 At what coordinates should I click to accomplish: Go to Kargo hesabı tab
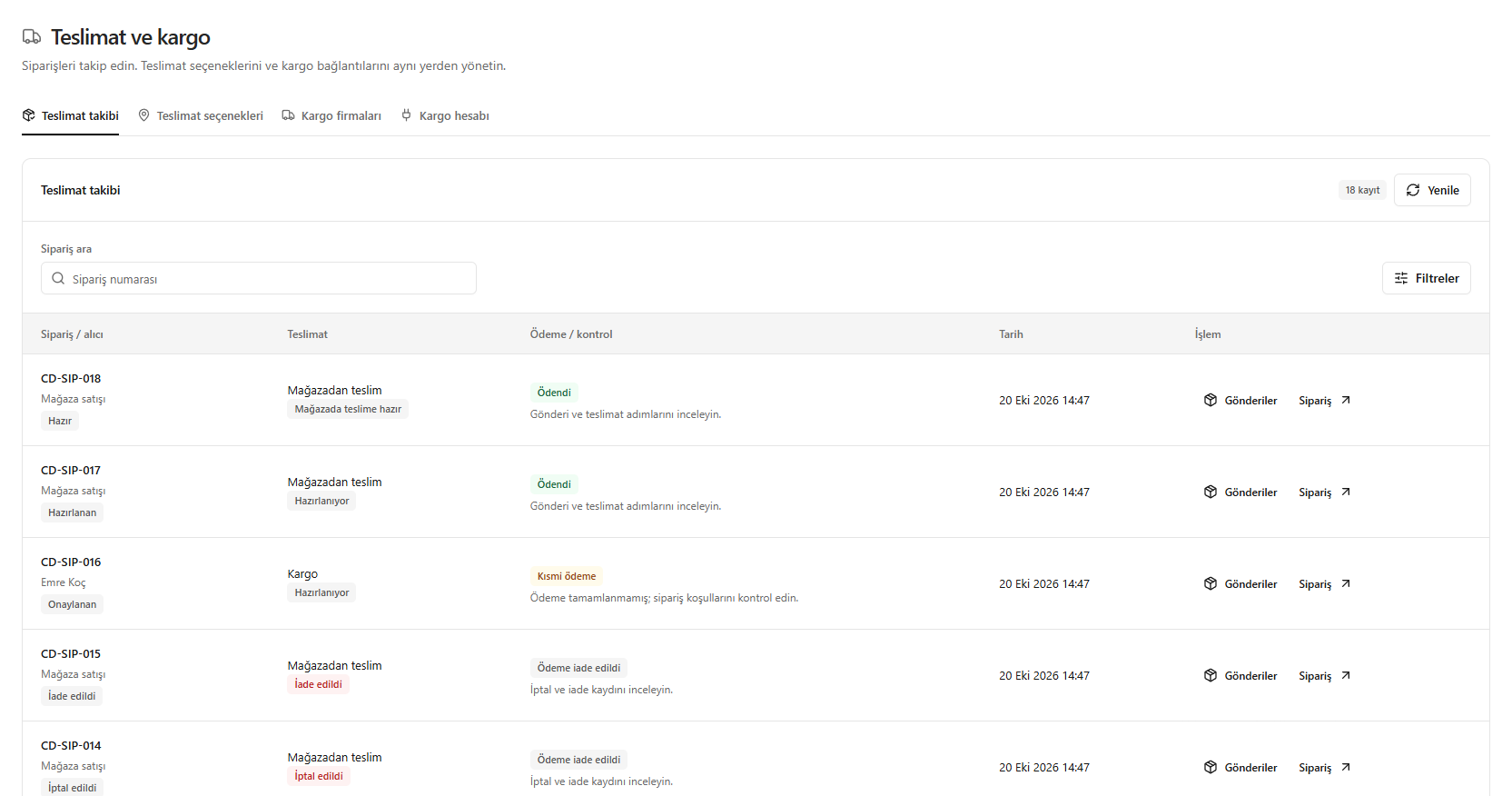(x=445, y=115)
